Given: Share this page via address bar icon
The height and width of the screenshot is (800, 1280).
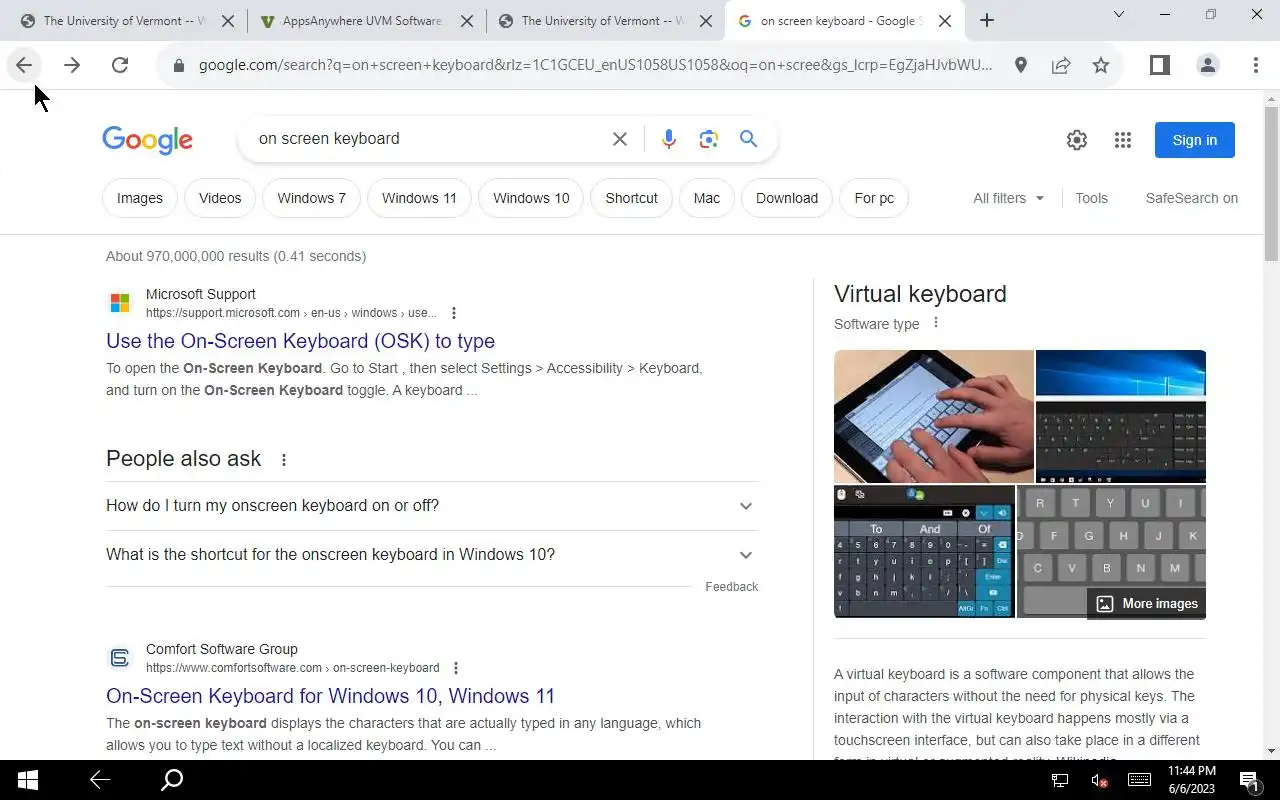Looking at the screenshot, I should click(1060, 65).
